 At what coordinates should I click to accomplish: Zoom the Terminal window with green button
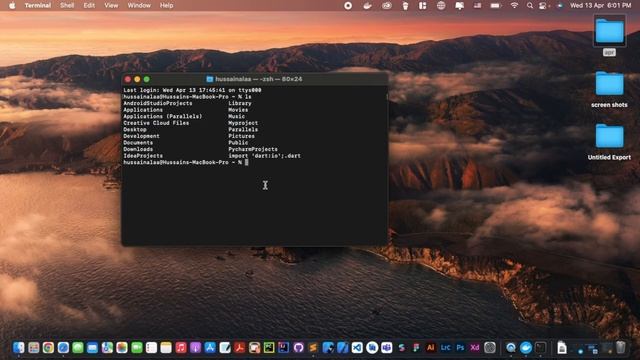point(147,79)
